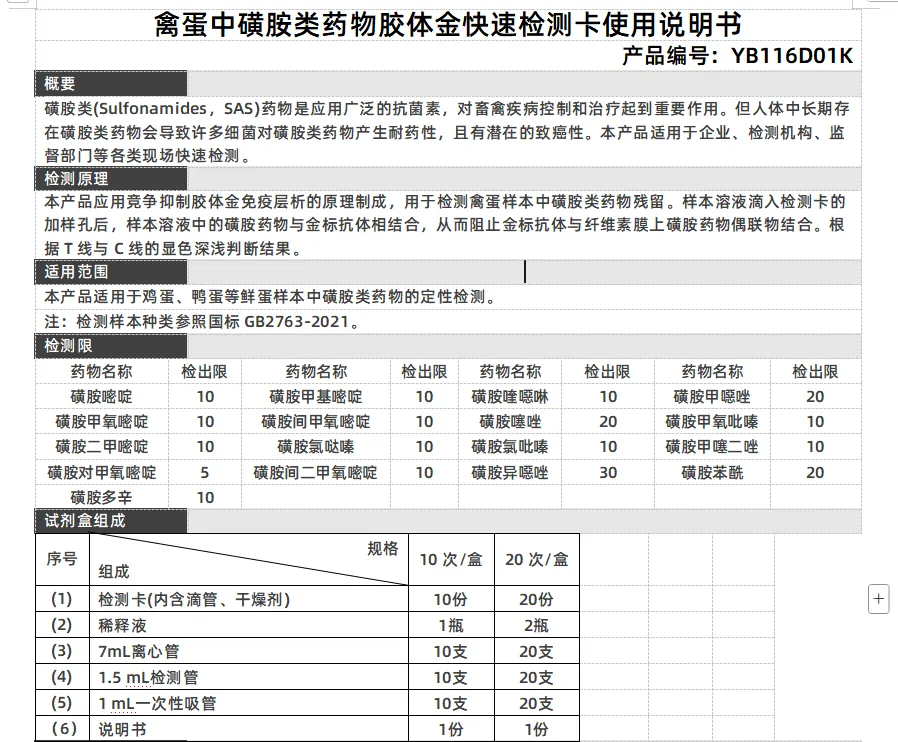Click the 7mL离心管 row label

[140, 650]
